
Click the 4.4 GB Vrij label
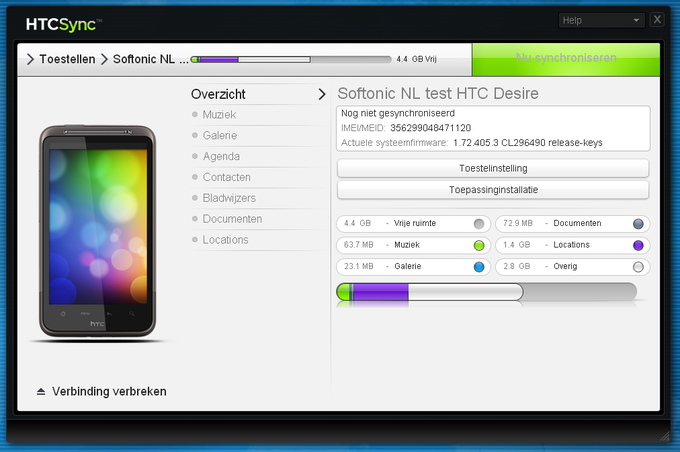click(x=416, y=59)
